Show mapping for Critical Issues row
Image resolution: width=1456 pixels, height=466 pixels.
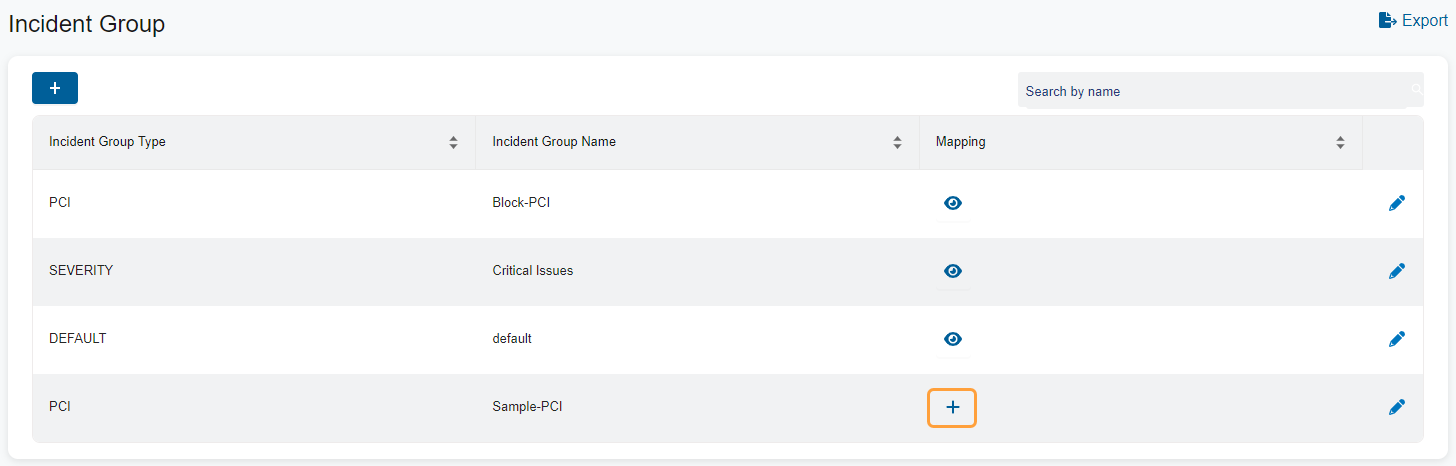point(953,271)
